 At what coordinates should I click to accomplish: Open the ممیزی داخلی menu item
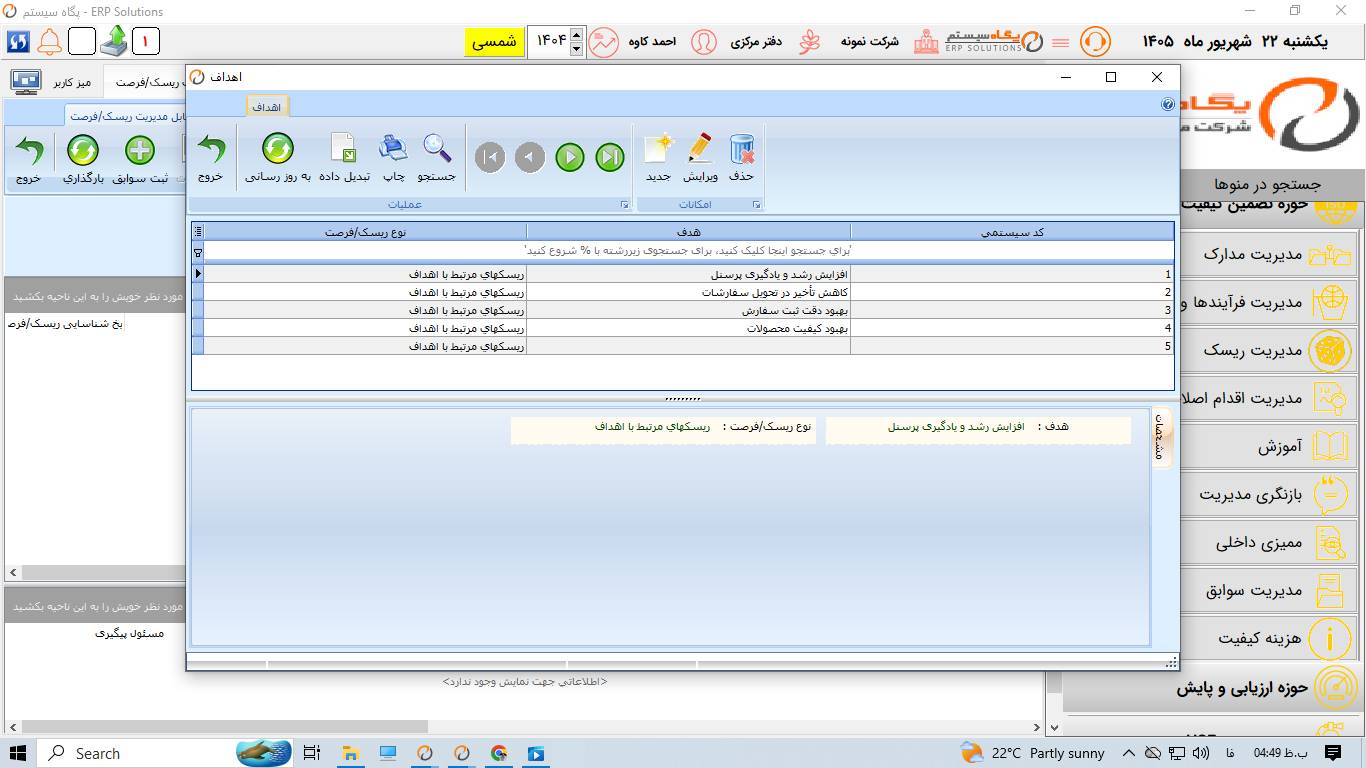[1268, 543]
